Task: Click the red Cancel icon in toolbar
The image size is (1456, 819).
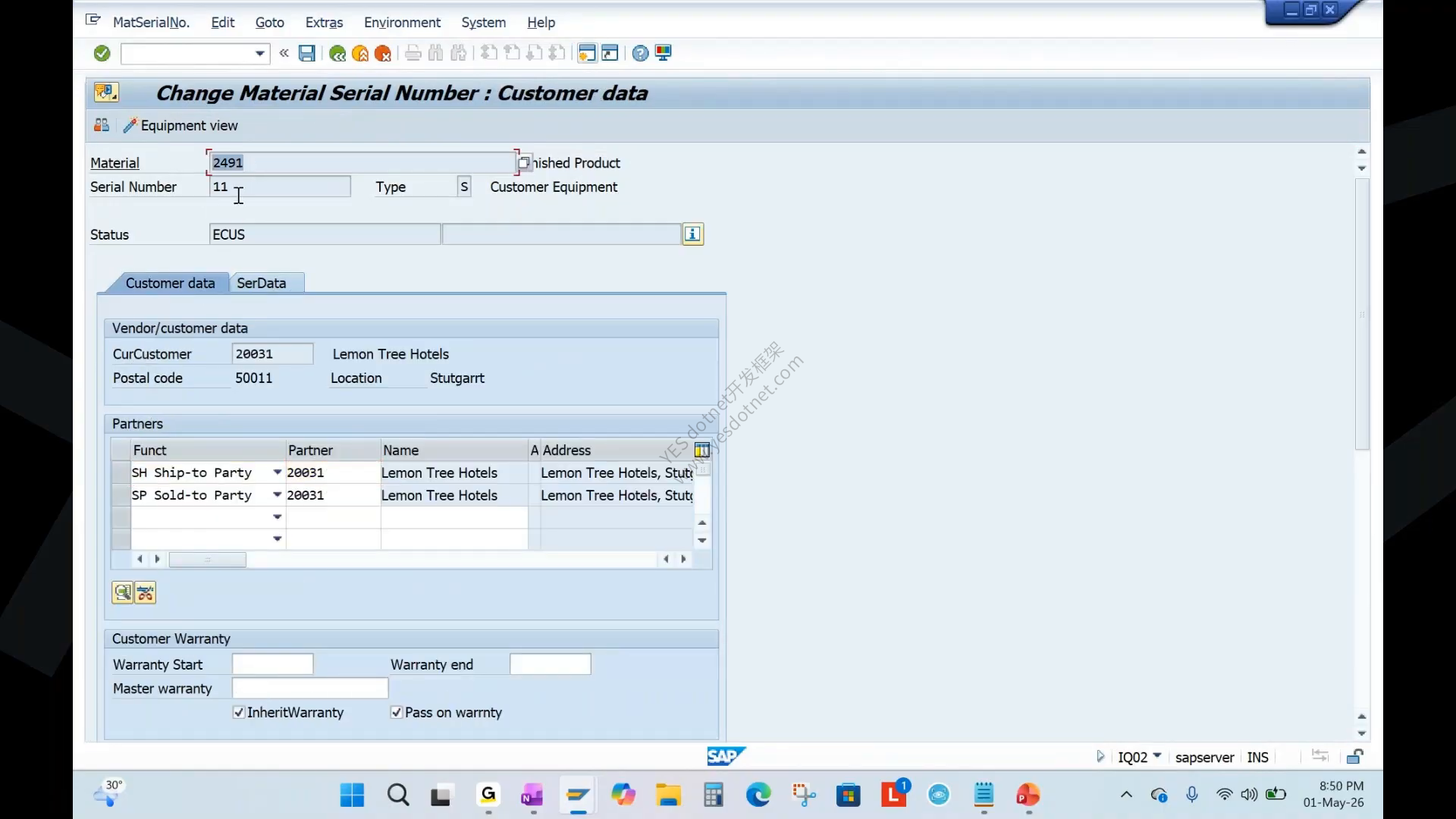Action: coord(383,53)
